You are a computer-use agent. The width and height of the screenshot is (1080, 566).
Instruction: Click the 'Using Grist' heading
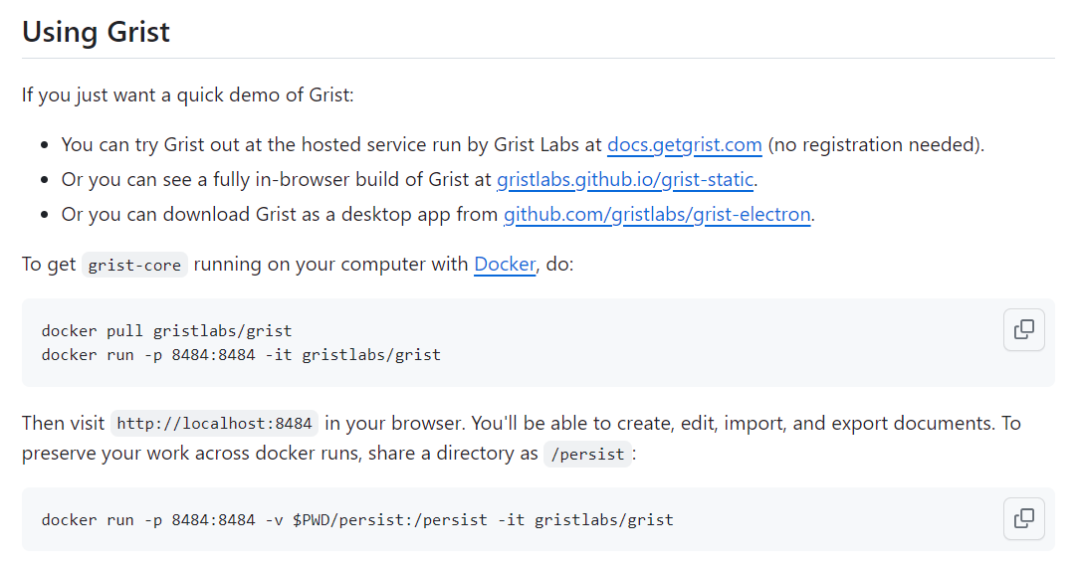tap(96, 32)
